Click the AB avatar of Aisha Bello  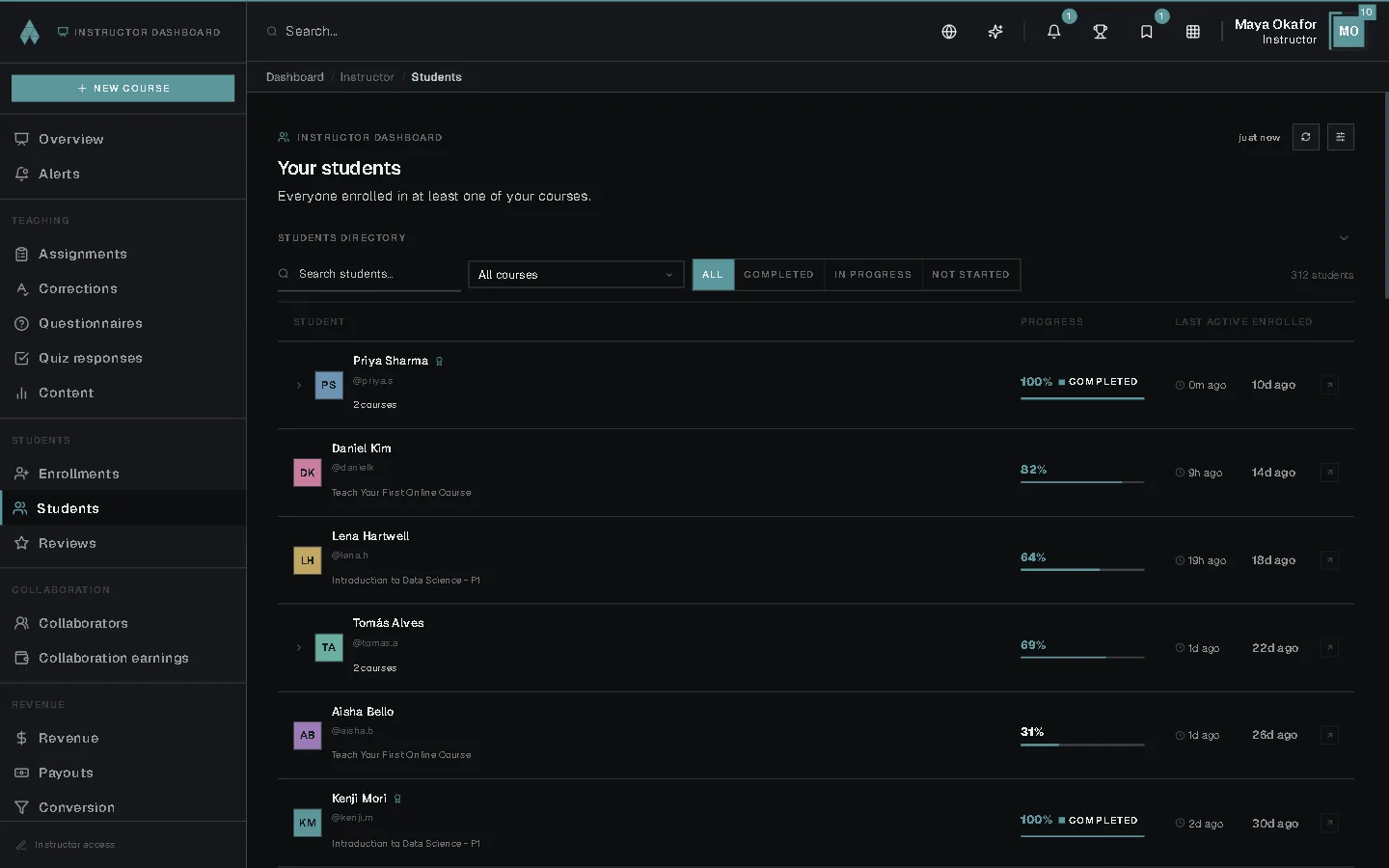tap(308, 735)
